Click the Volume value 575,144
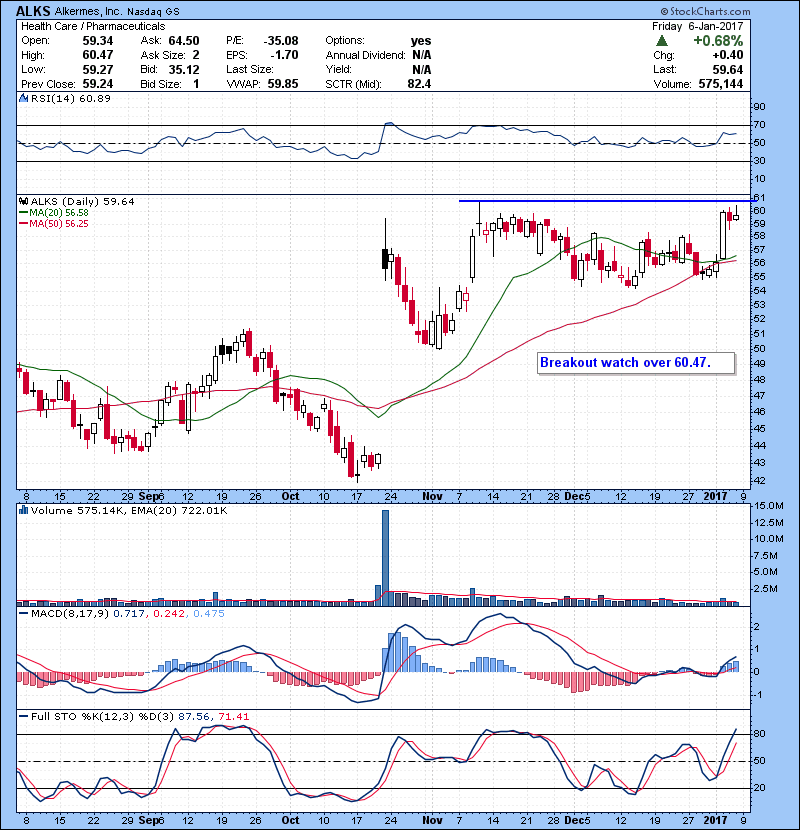The width and height of the screenshot is (800, 830). (721, 84)
